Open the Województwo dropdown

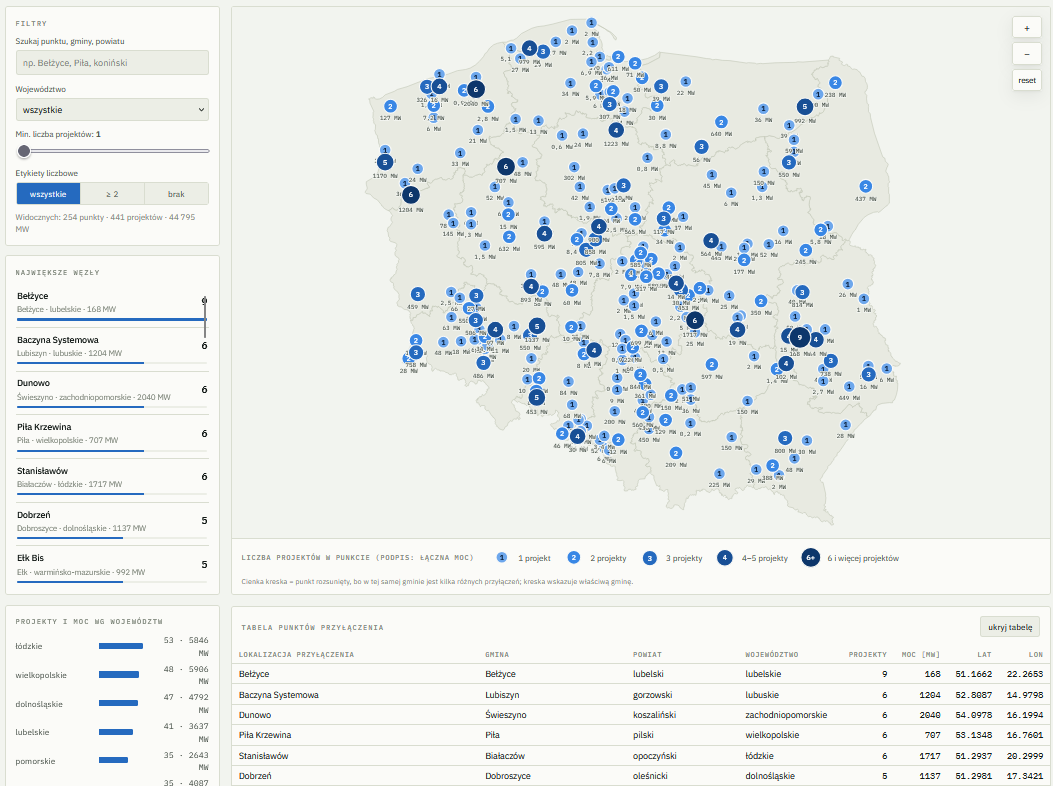(x=112, y=110)
